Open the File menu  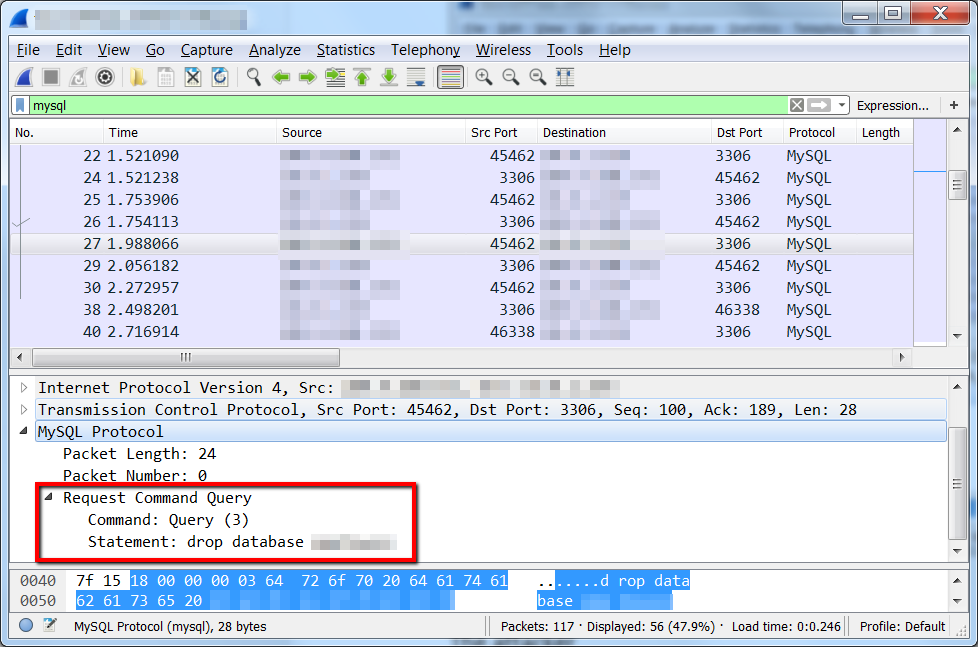tap(28, 50)
